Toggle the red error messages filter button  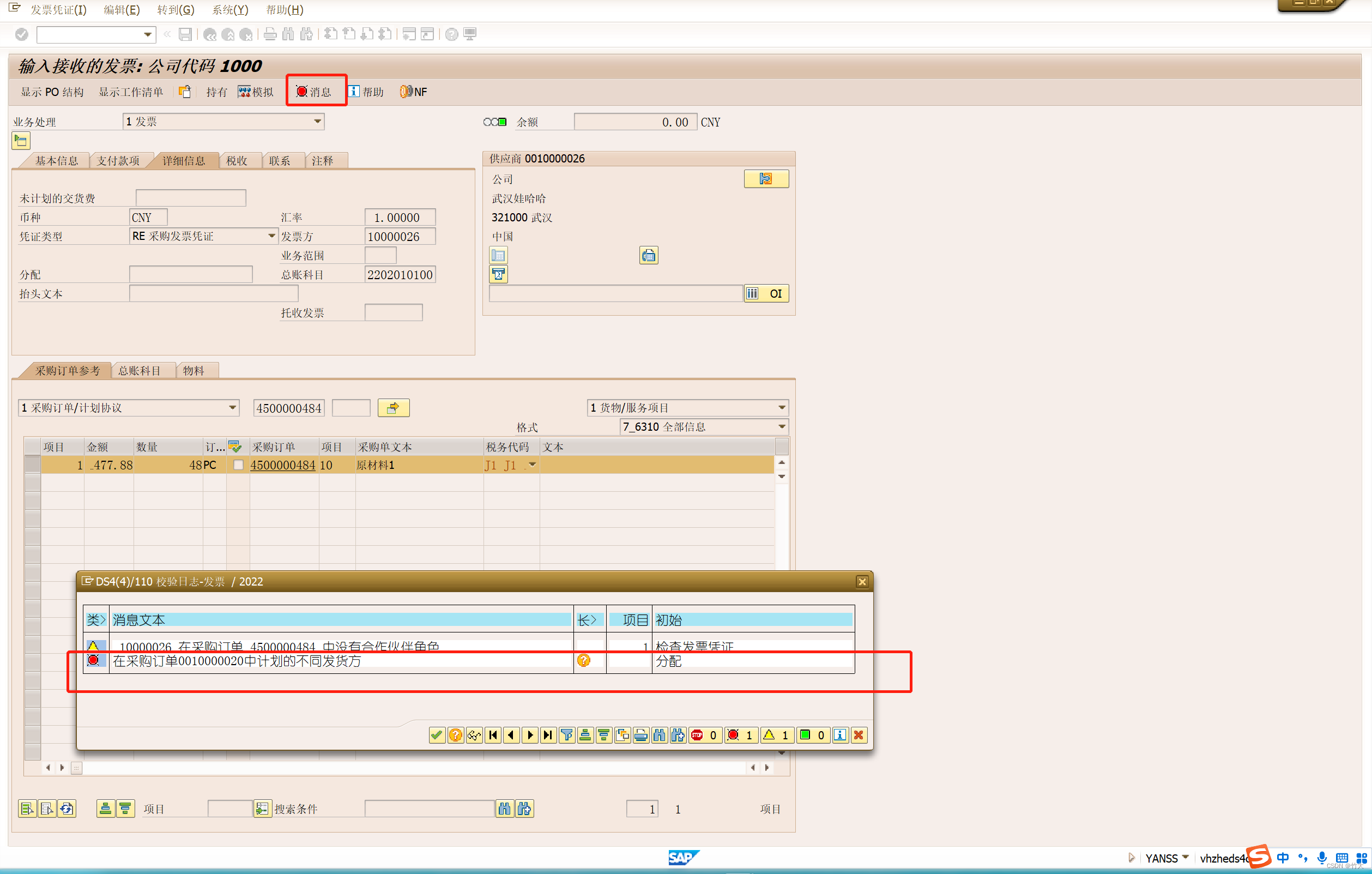pyautogui.click(x=741, y=735)
